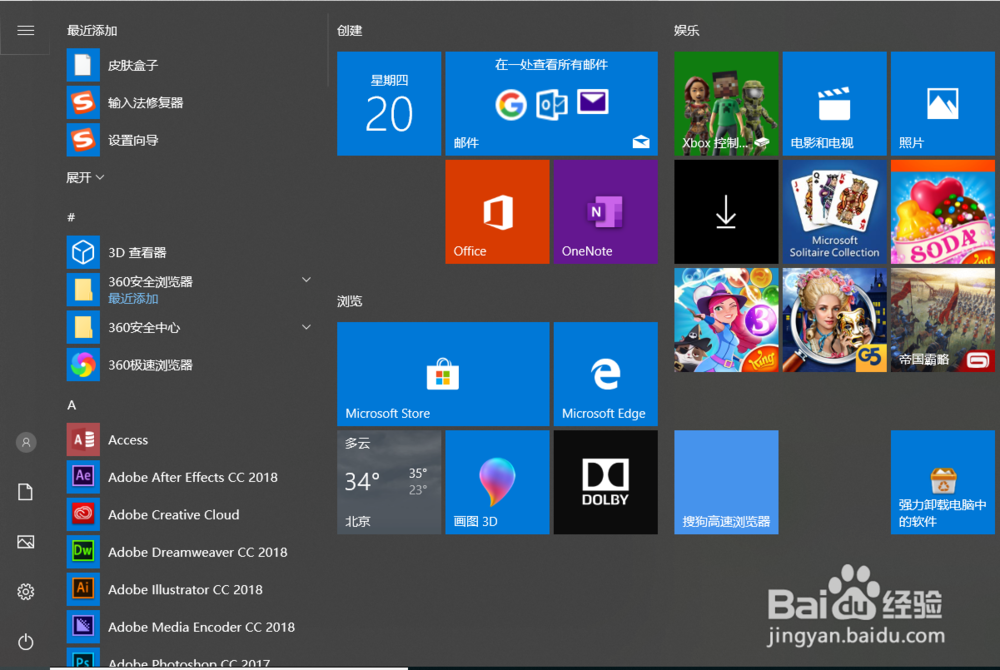This screenshot has width=1000, height=670.
Task: Open the Settings gear in sidebar
Action: tap(26, 592)
